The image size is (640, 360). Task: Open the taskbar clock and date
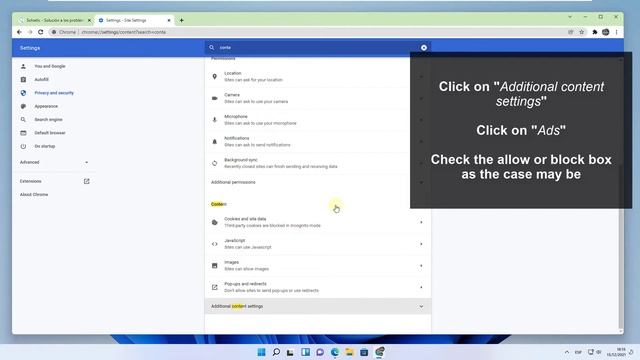tap(616, 352)
